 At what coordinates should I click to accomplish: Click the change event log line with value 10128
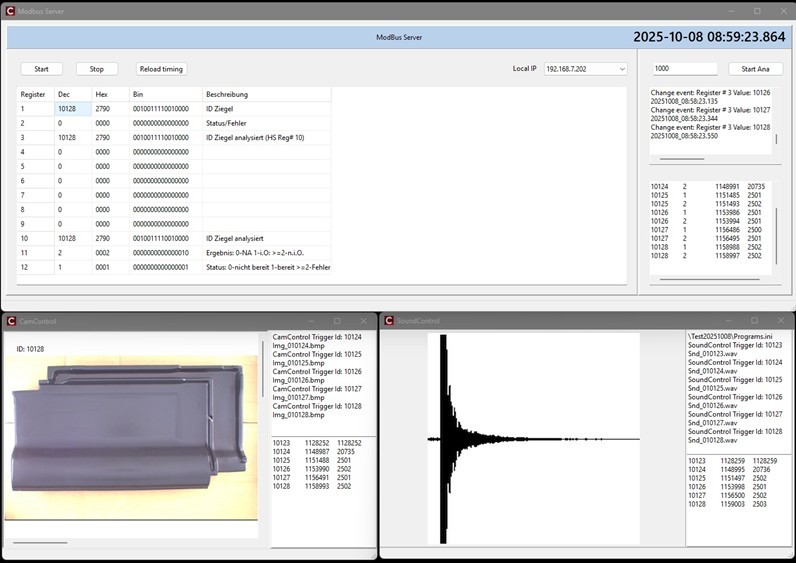coord(710,127)
